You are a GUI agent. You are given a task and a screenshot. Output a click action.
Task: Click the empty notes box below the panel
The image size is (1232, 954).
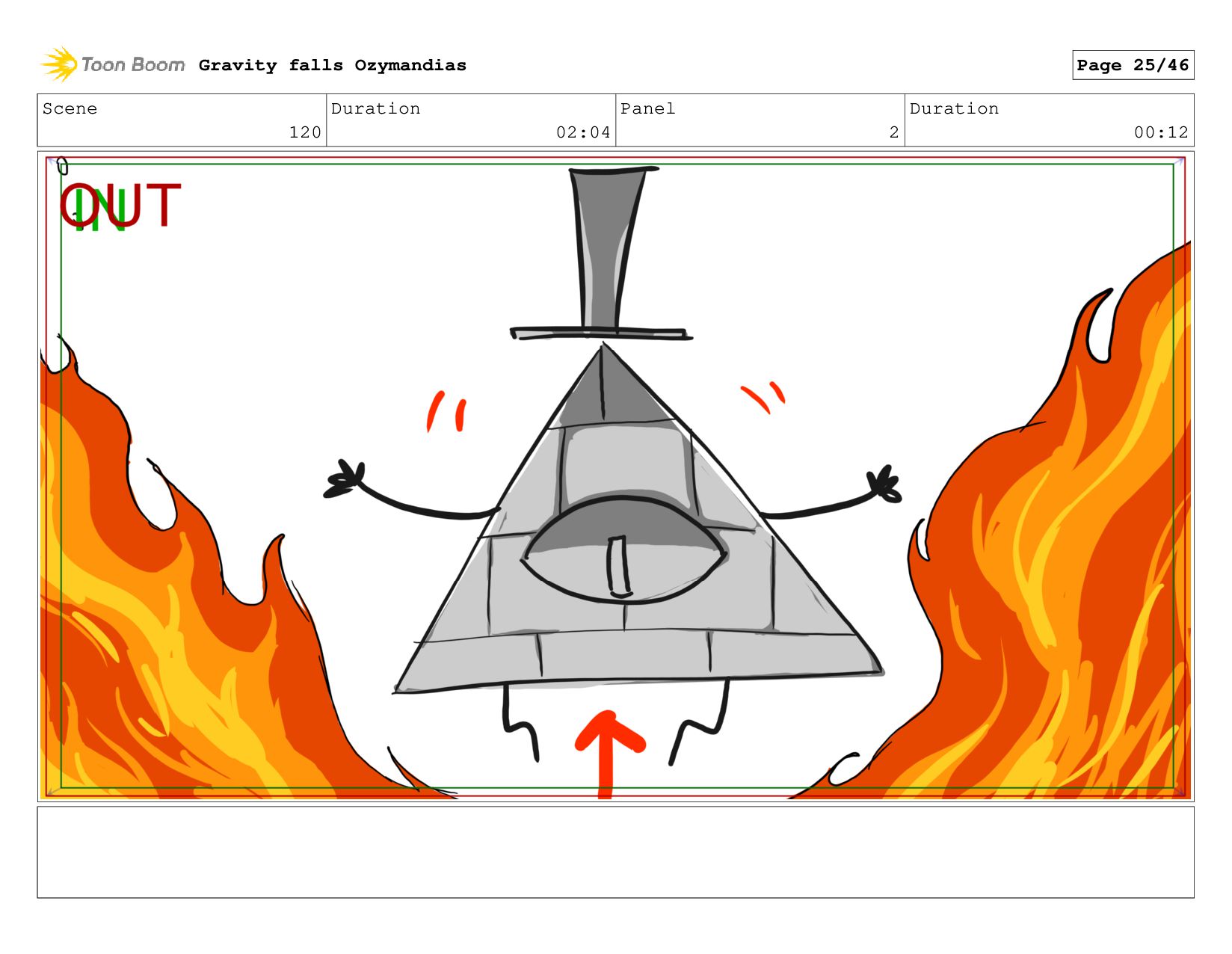tap(615, 852)
